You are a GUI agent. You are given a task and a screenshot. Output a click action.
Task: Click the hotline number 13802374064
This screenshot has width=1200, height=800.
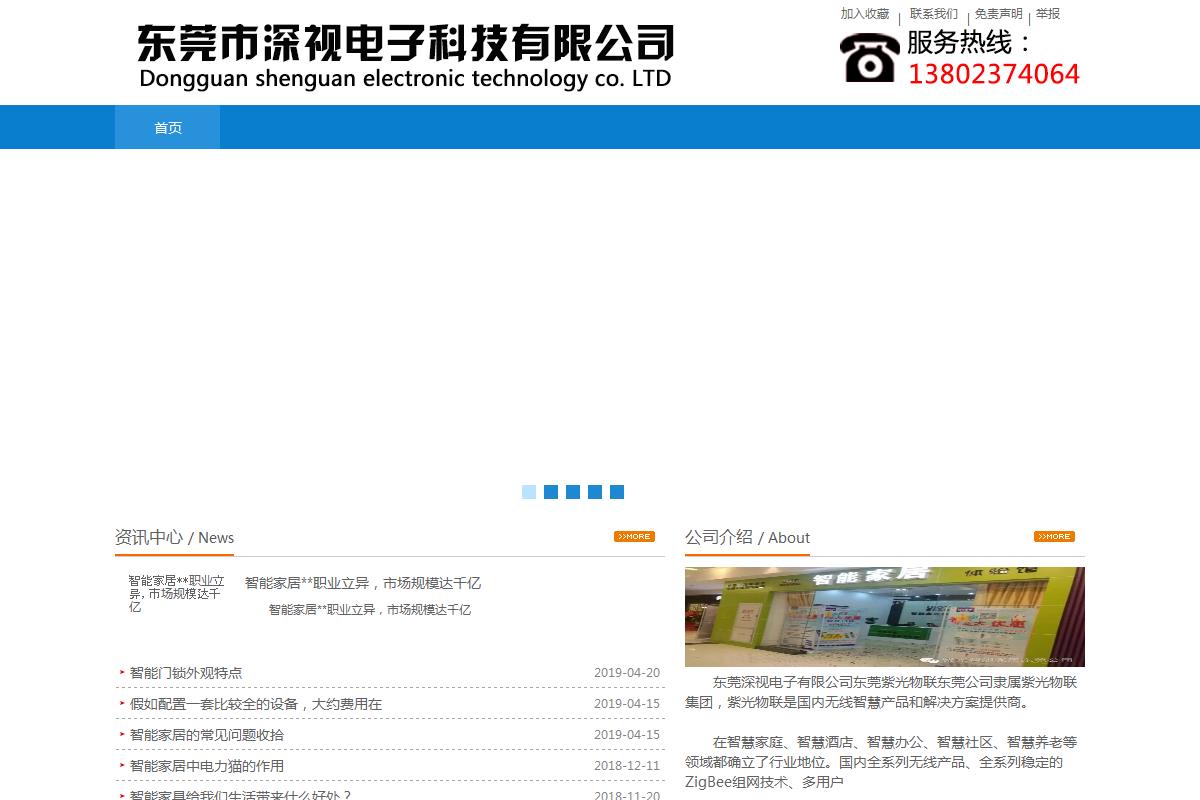pos(994,74)
